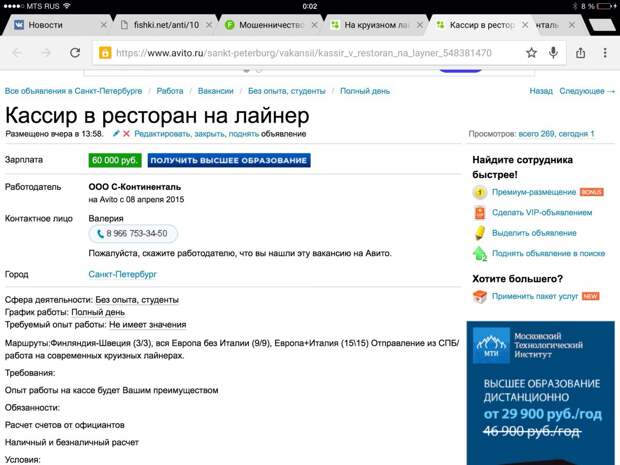Go forward with the browser forward arrow
Image resolution: width=620 pixels, height=465 pixels.
click(46, 53)
